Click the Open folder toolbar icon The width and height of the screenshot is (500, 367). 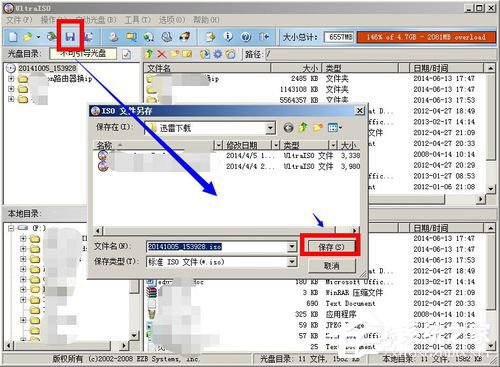coord(28,37)
